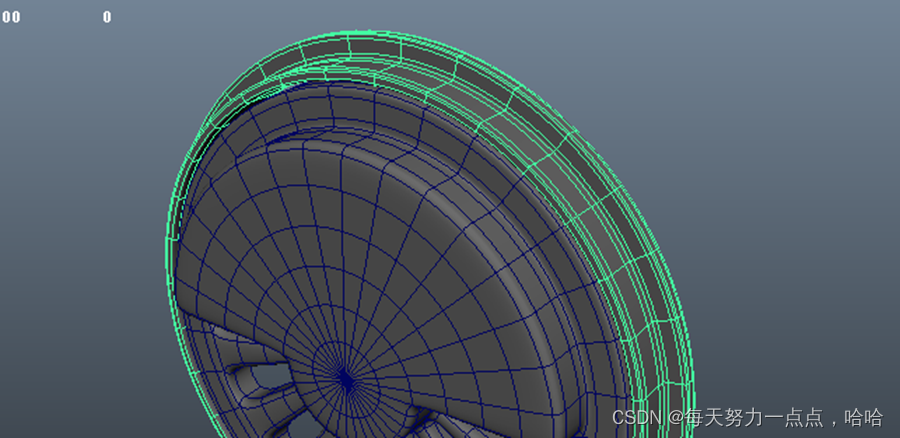Click the center pole vertex of wheel hub

tap(346, 379)
